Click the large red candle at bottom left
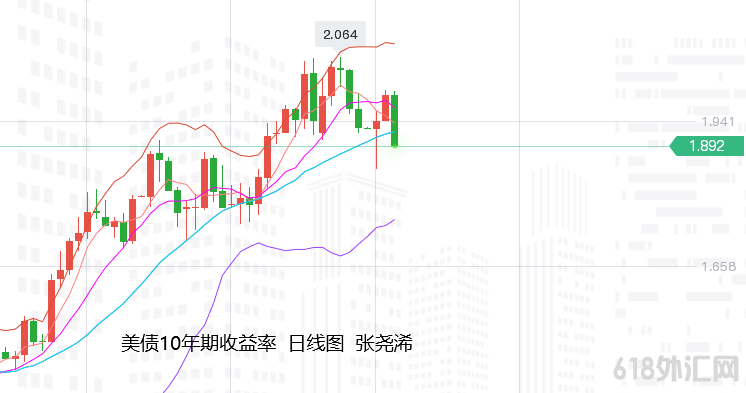This screenshot has height=393, width=746. (51, 310)
